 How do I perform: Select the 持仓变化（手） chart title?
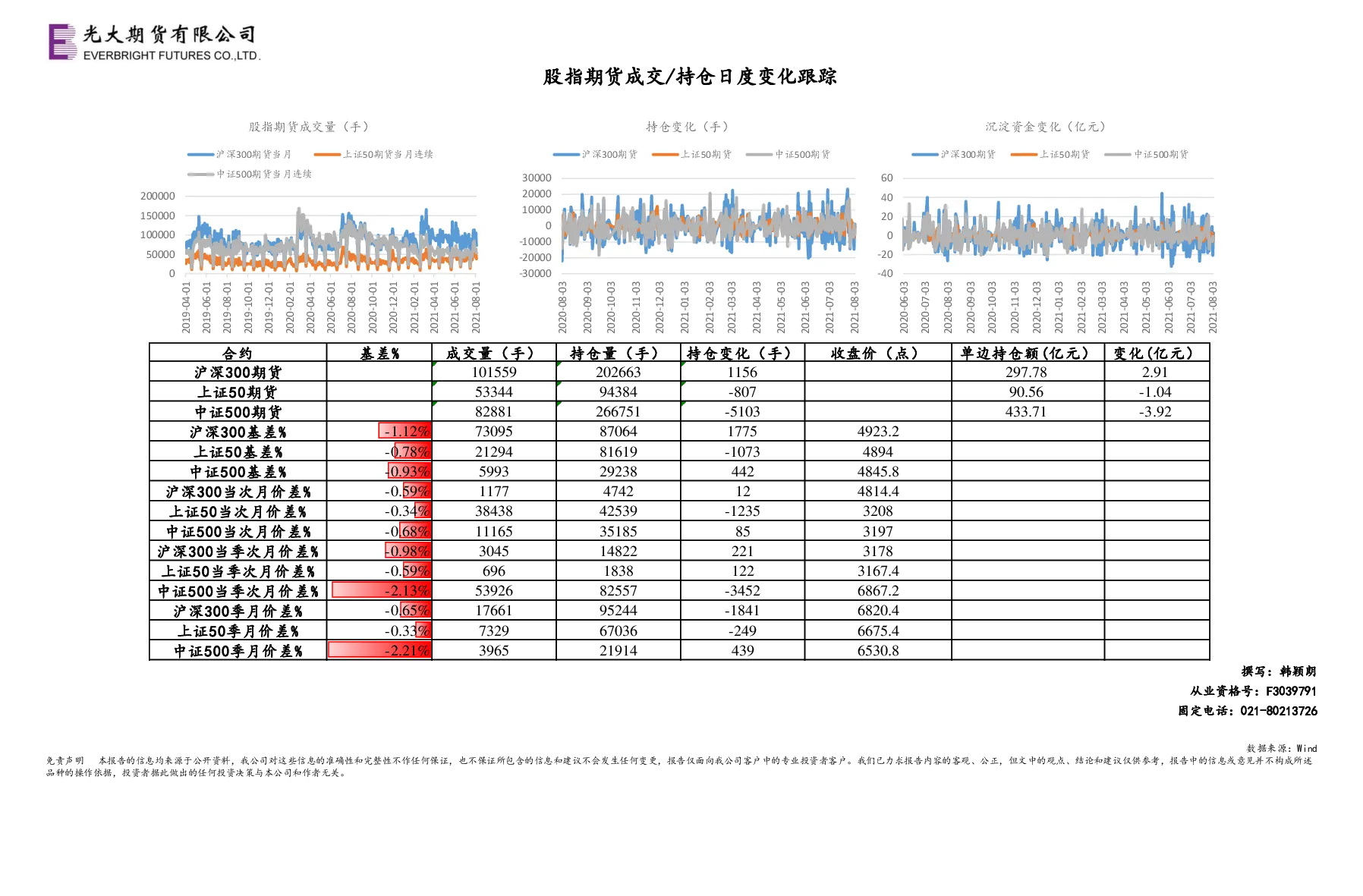(688, 127)
